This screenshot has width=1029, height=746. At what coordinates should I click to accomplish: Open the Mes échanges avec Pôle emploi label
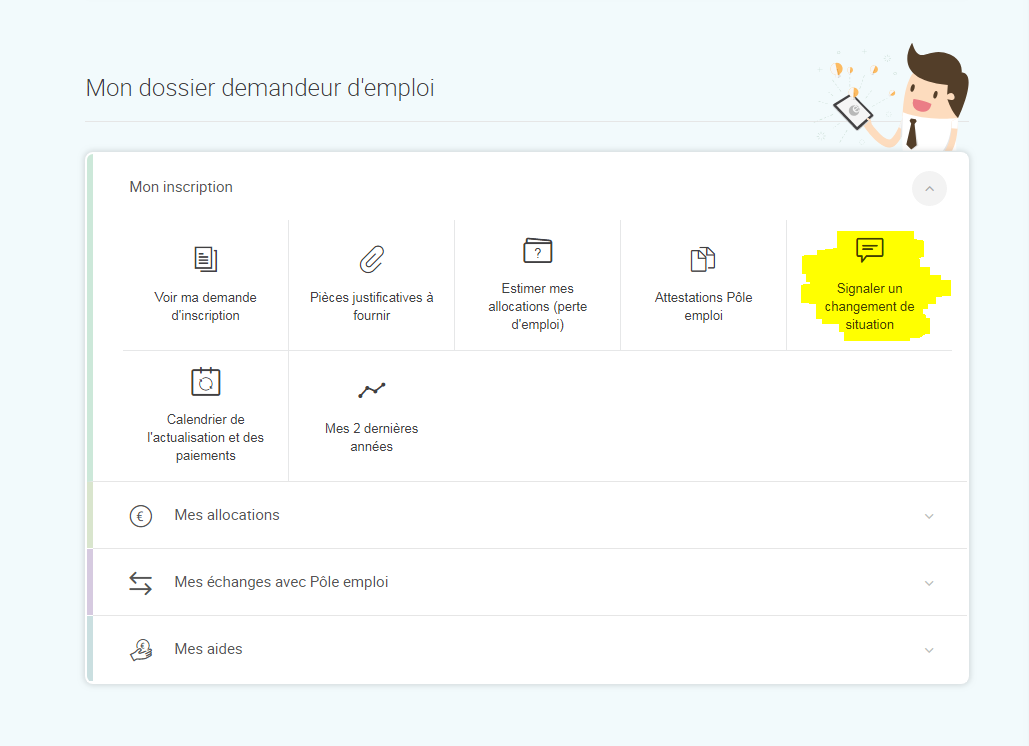pos(281,582)
